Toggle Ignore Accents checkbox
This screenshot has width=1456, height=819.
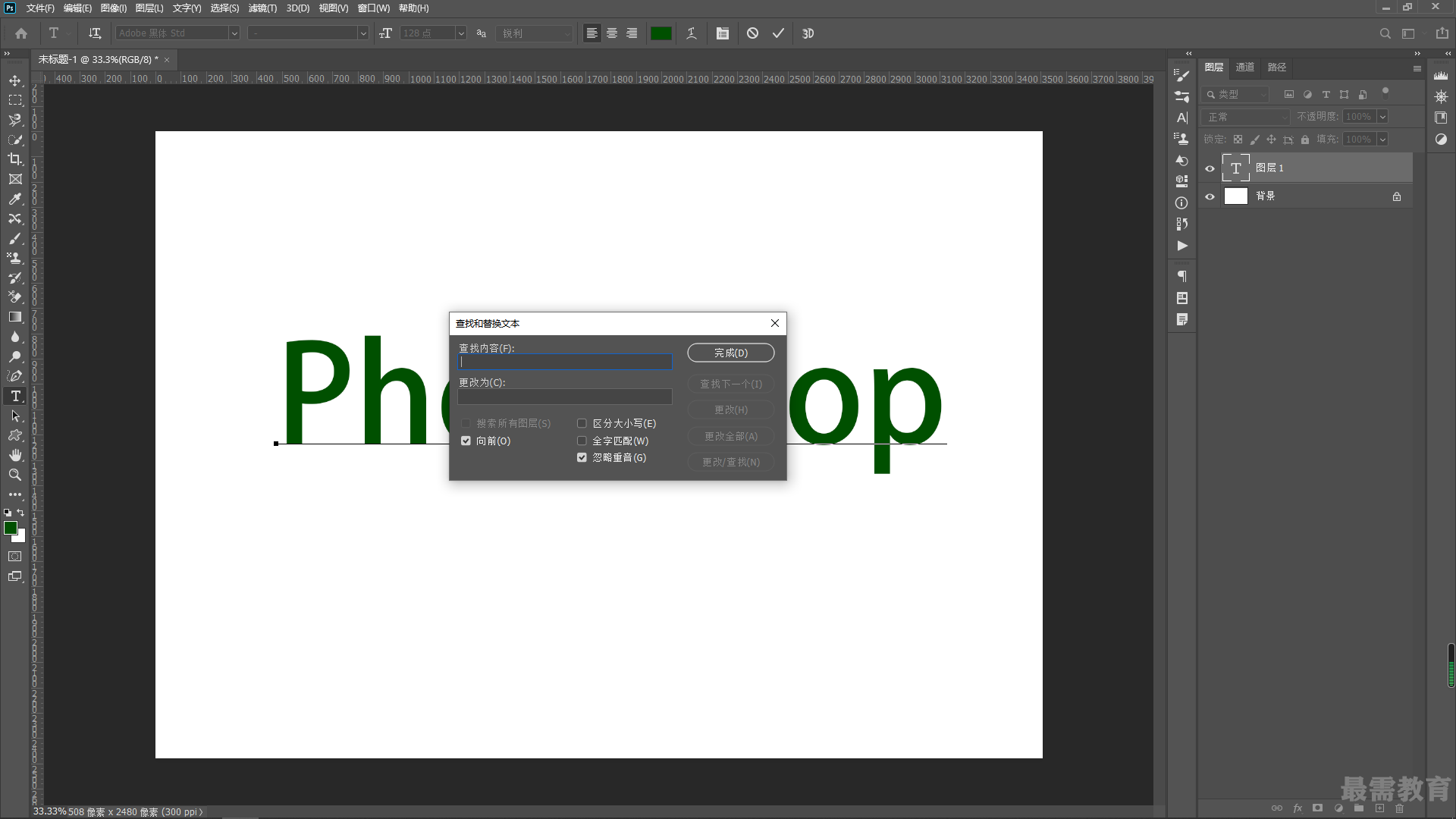tap(582, 457)
